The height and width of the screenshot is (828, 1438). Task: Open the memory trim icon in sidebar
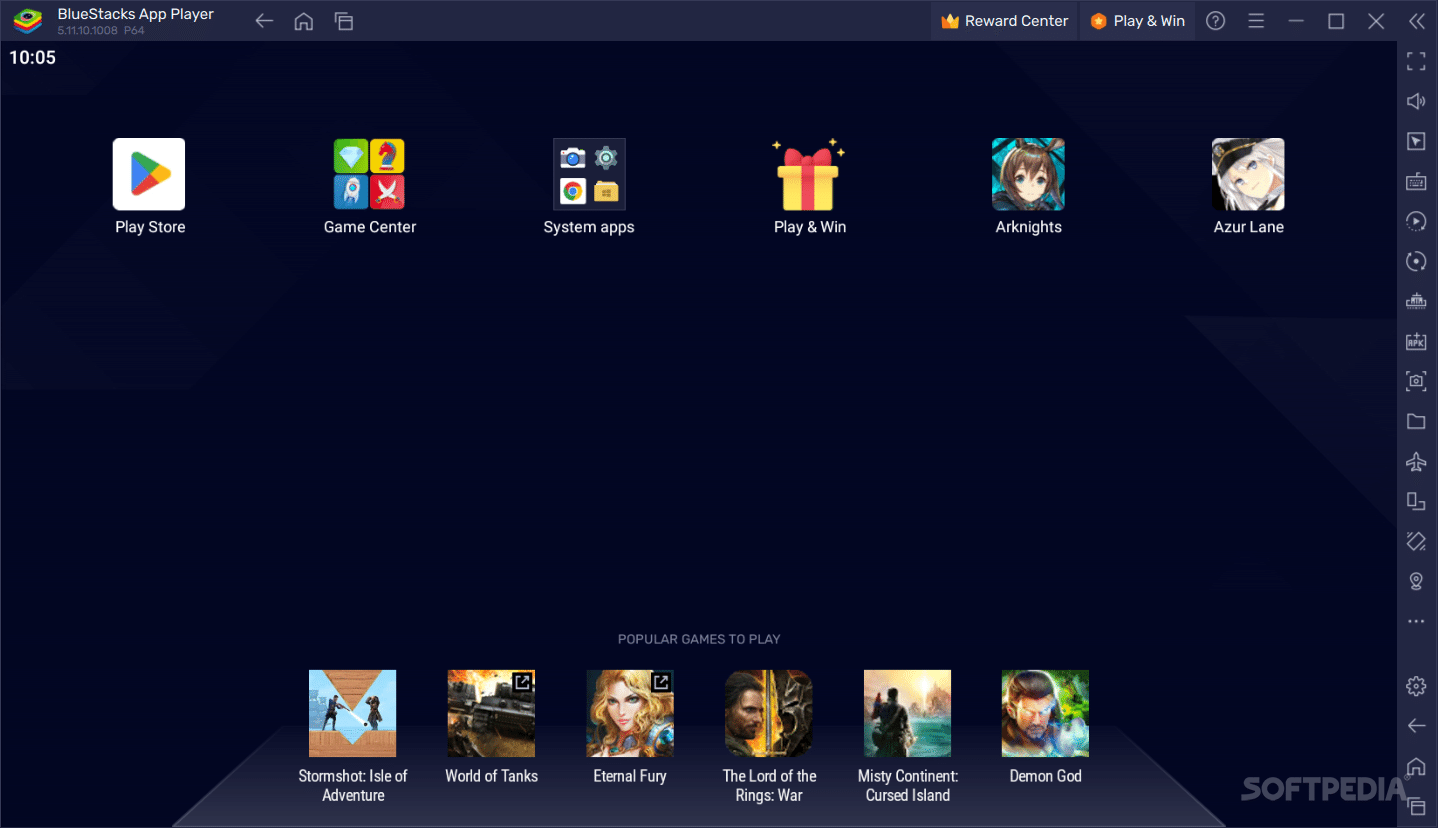click(1416, 301)
